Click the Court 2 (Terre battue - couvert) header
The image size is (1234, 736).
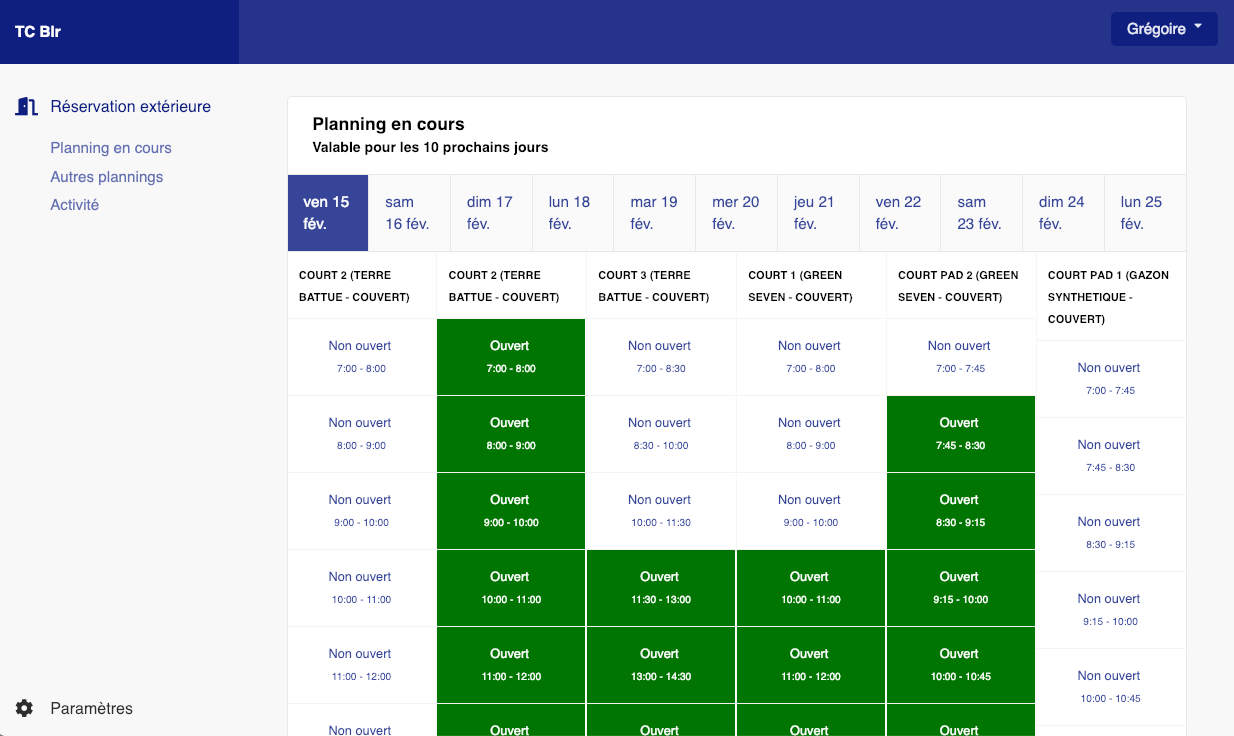pyautogui.click(x=362, y=285)
